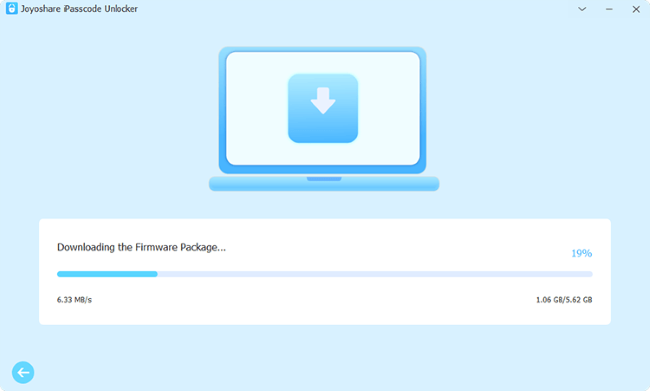Go back using the round arrow button
The height and width of the screenshot is (391, 650).
[23, 372]
